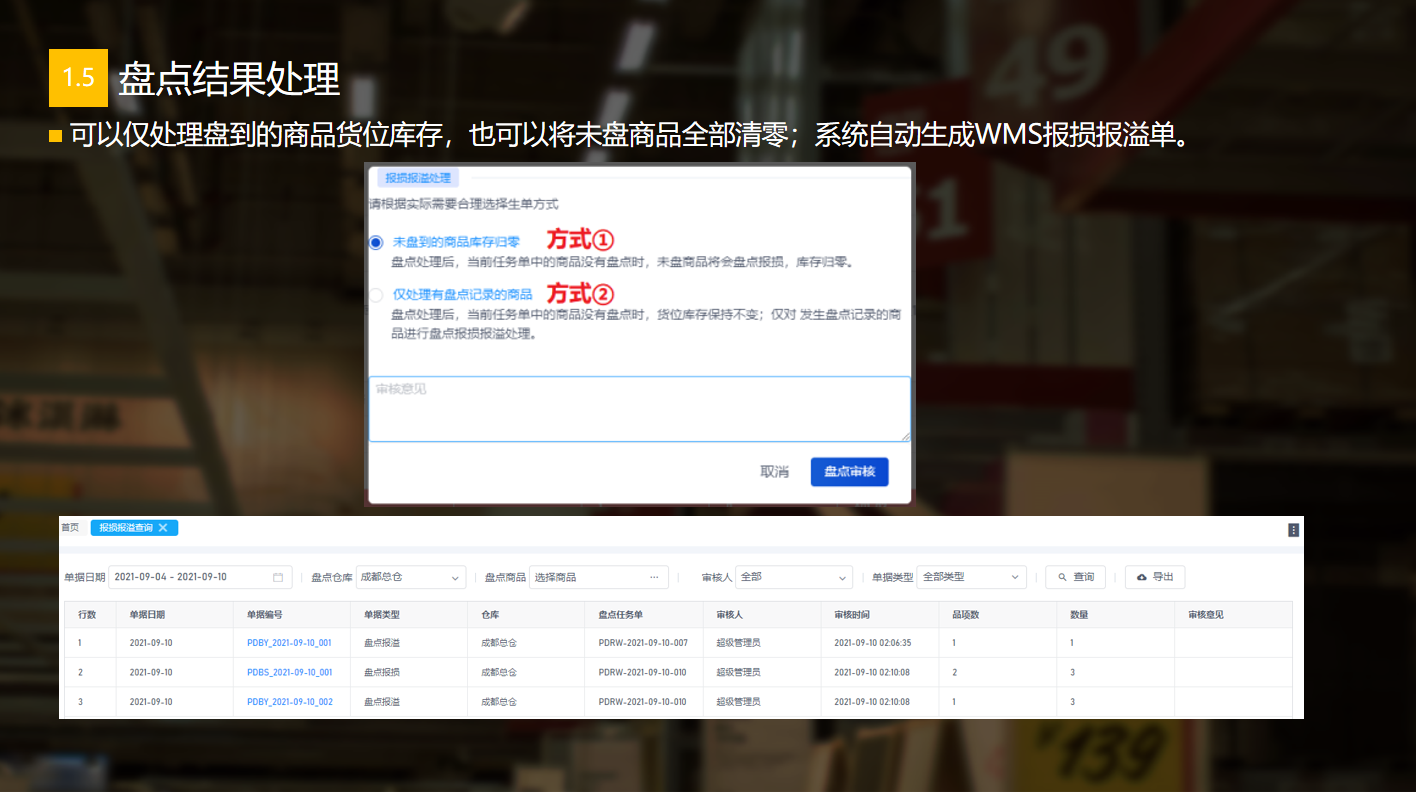Click the ellipsis icon in 选择商品 field
This screenshot has width=1416, height=792.
pyautogui.click(x=654, y=577)
